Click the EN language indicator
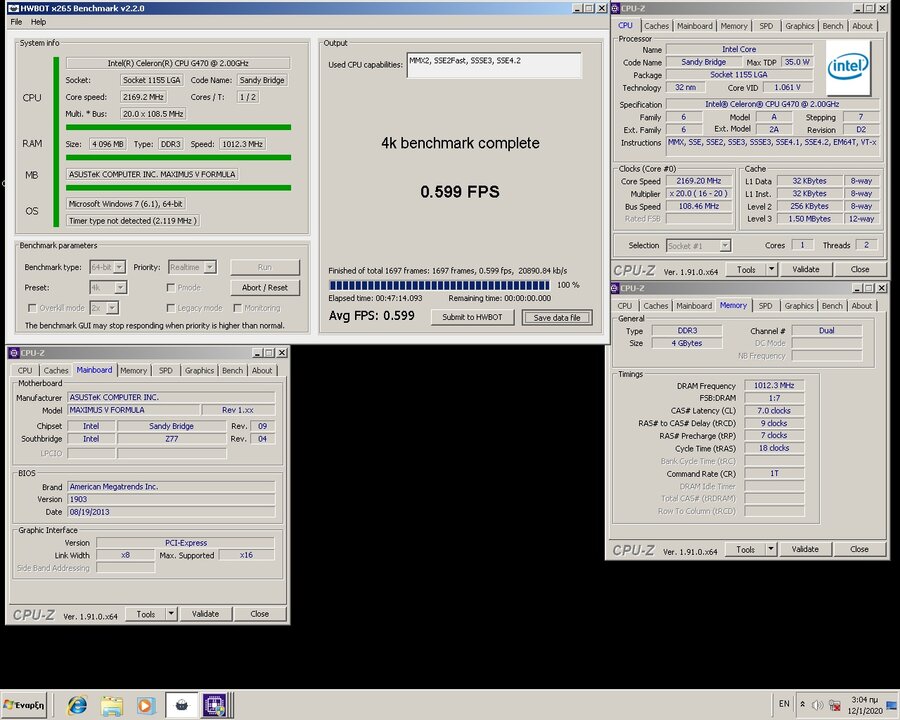900x720 pixels. (784, 704)
